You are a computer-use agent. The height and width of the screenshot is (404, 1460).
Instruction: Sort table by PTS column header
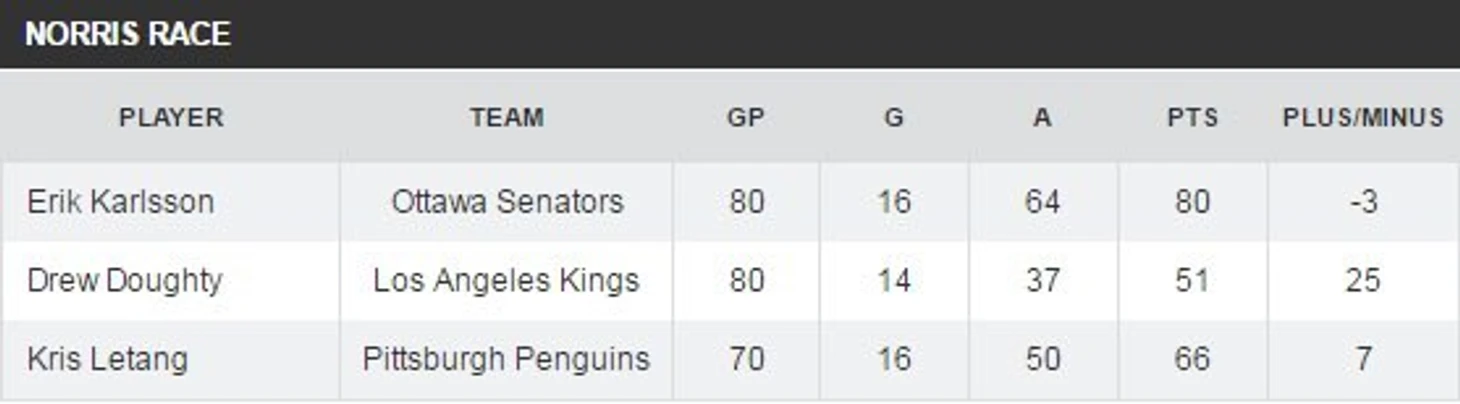[x=1192, y=118]
